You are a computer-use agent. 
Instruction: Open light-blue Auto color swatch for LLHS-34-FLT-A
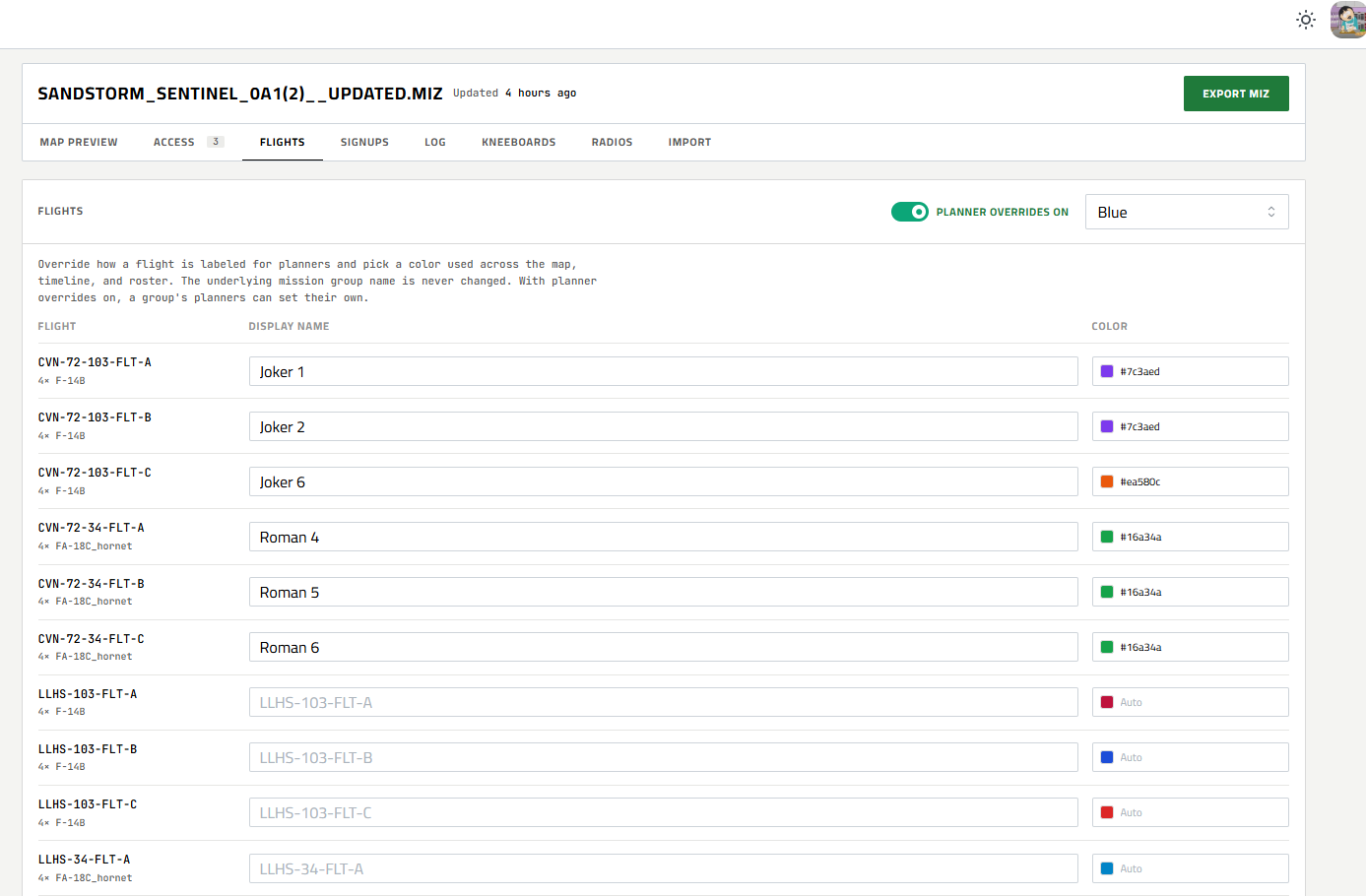coord(1107,868)
